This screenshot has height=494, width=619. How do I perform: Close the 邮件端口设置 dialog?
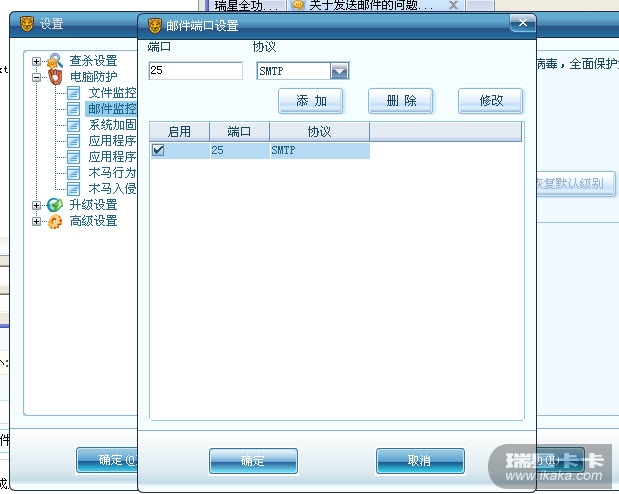tap(523, 23)
